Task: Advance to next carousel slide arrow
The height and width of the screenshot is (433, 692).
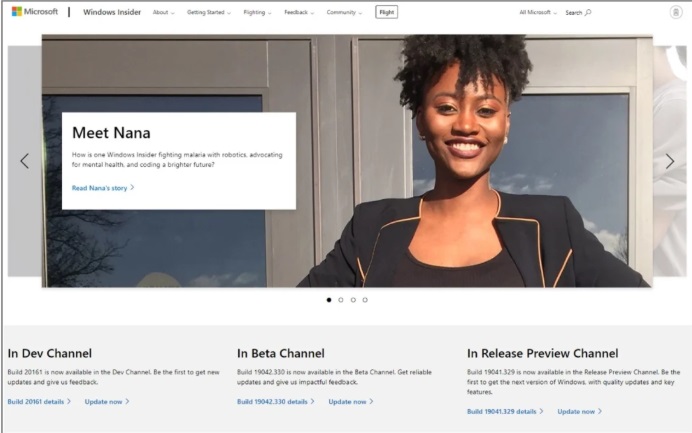Action: pyautogui.click(x=669, y=161)
